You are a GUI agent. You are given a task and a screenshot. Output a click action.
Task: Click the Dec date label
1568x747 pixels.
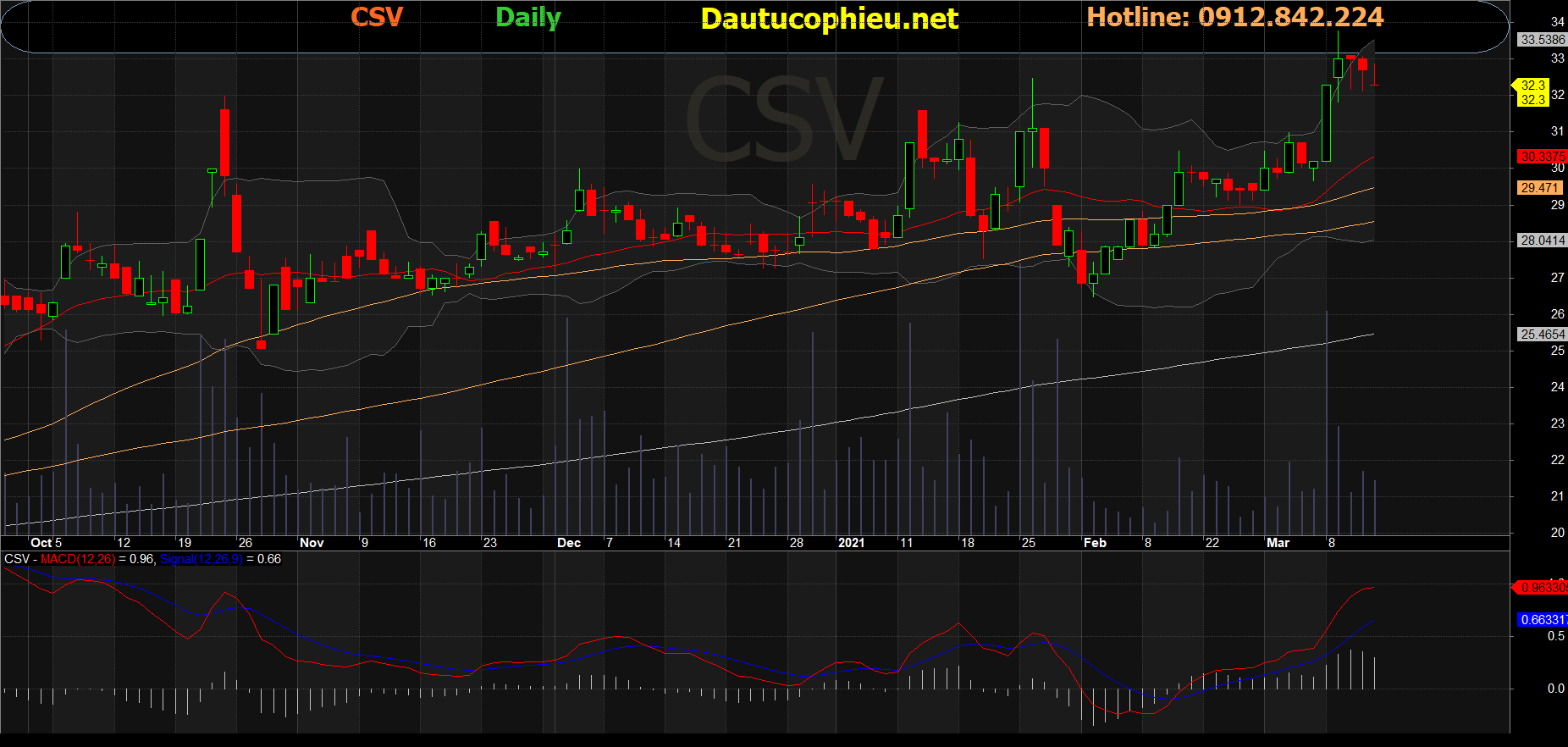click(569, 543)
